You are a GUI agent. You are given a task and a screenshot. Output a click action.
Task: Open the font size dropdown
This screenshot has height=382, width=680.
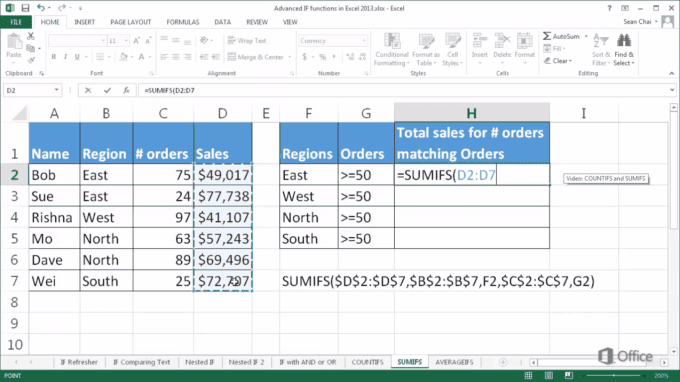(126, 41)
